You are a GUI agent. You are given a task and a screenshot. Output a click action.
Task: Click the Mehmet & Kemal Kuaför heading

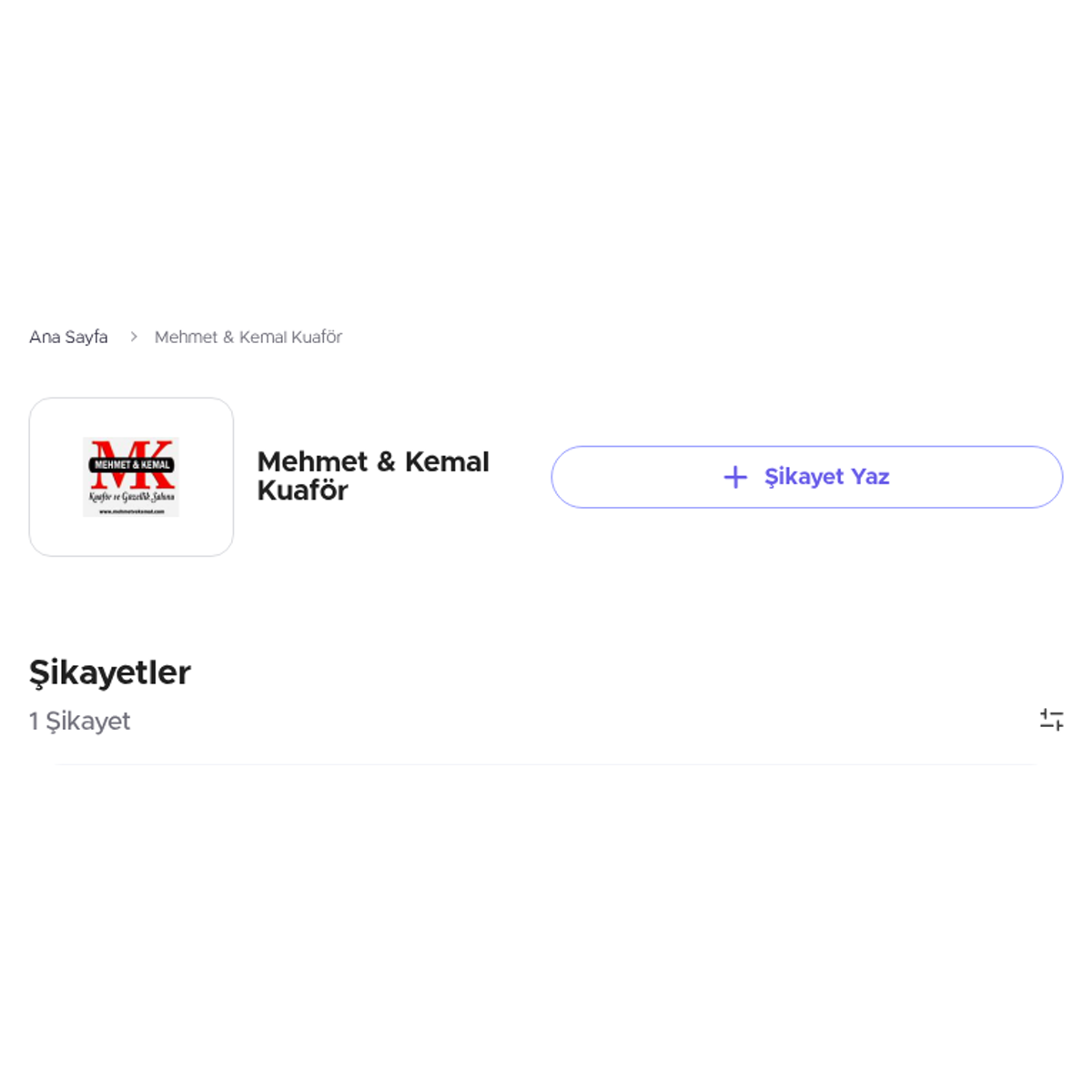click(373, 476)
